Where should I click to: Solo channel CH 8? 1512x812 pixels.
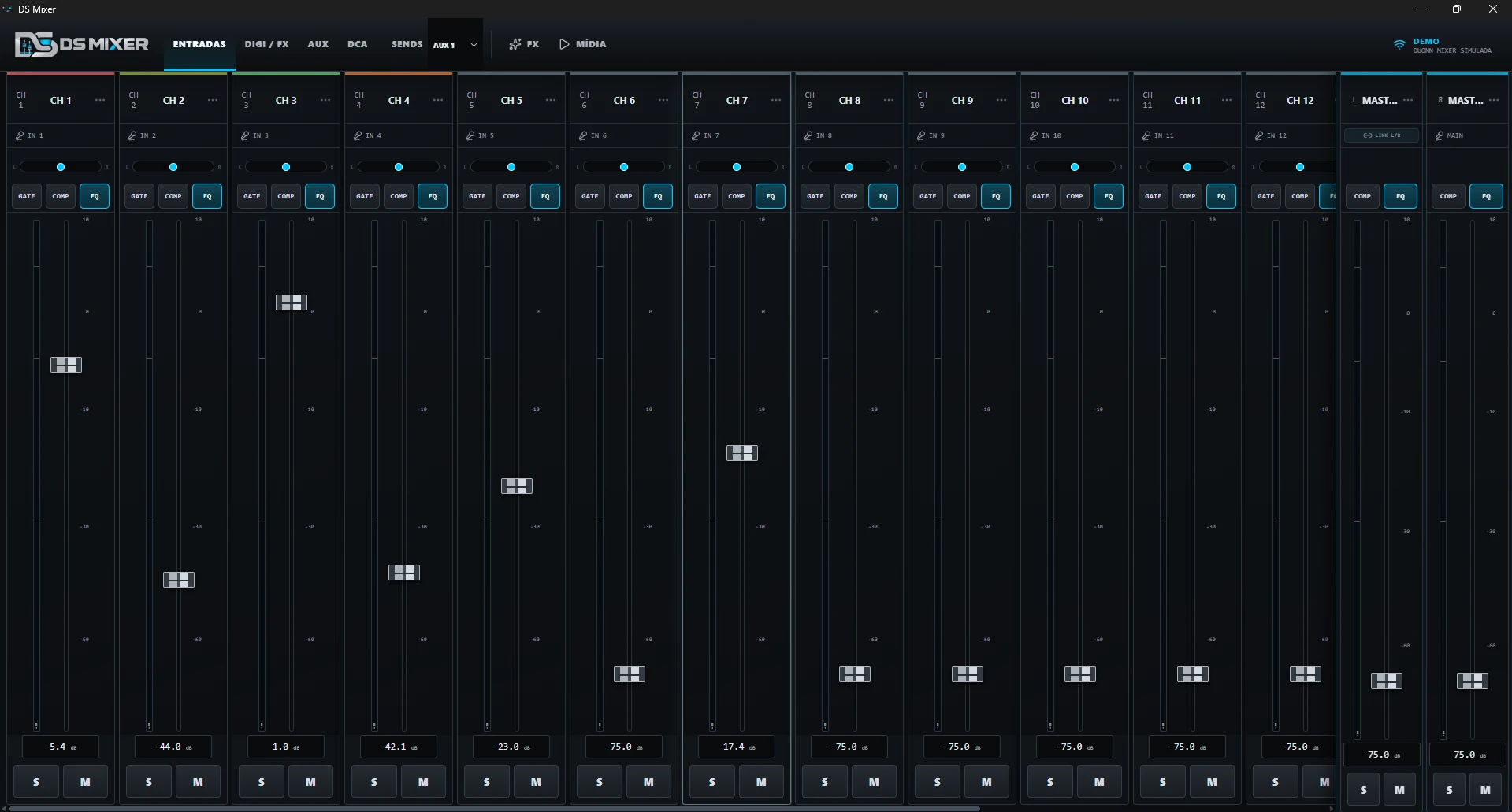[825, 782]
